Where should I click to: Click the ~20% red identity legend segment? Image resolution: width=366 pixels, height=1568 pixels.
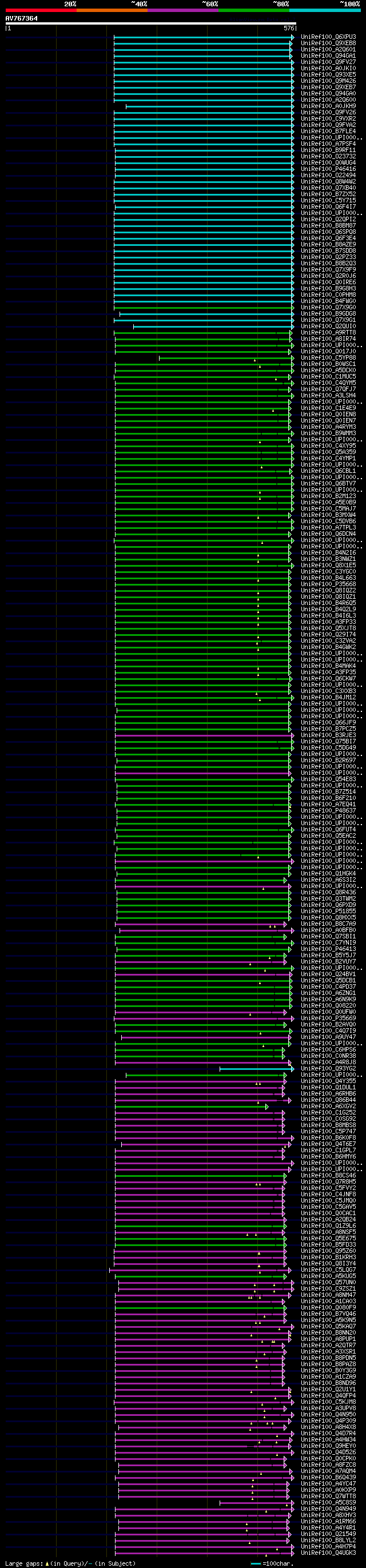click(x=41, y=10)
